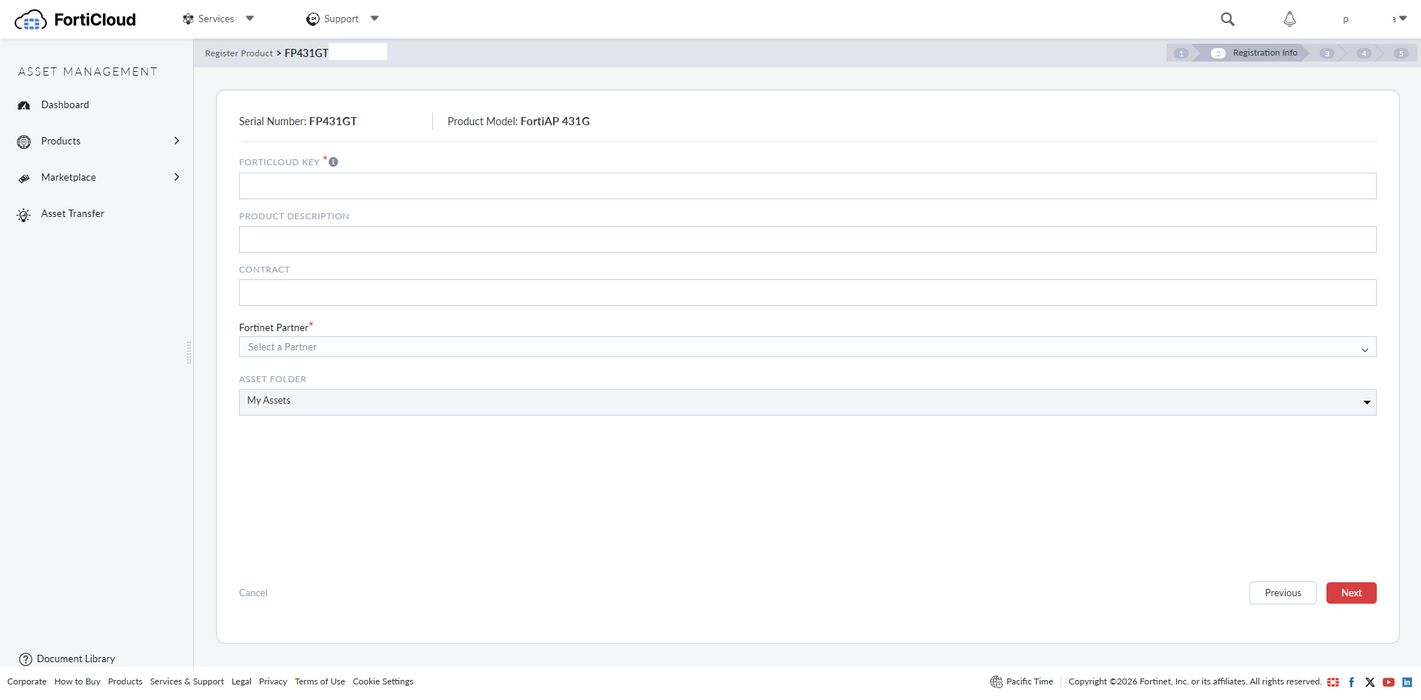Click Register Product breadcrumb link

tap(239, 53)
